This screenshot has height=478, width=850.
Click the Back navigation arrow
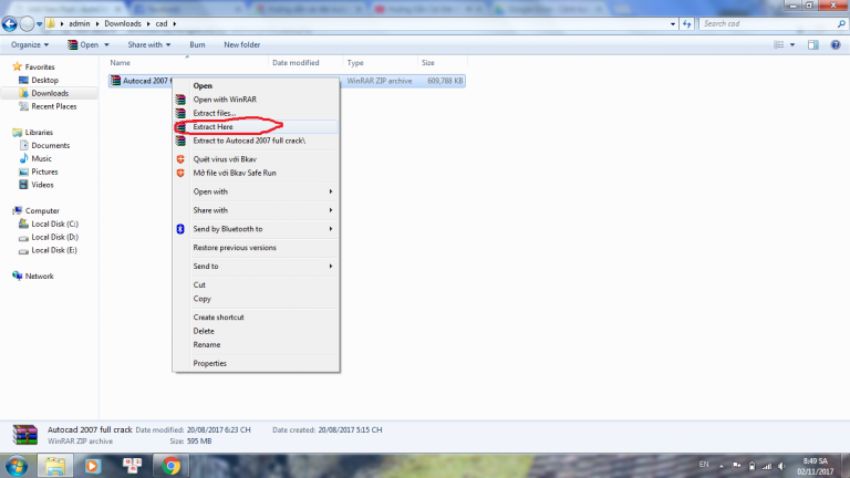(9, 24)
